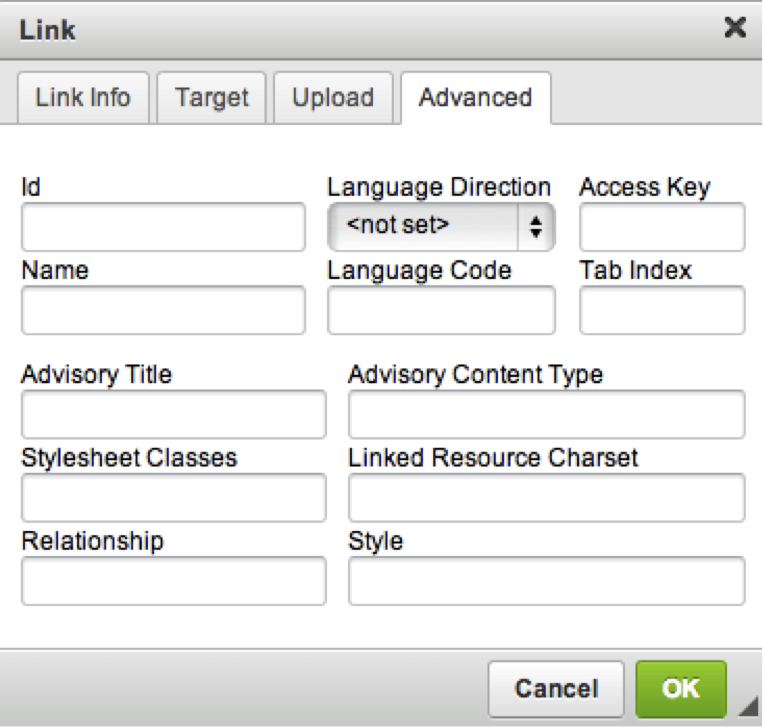Switch to the Link Info tab

(x=83, y=98)
